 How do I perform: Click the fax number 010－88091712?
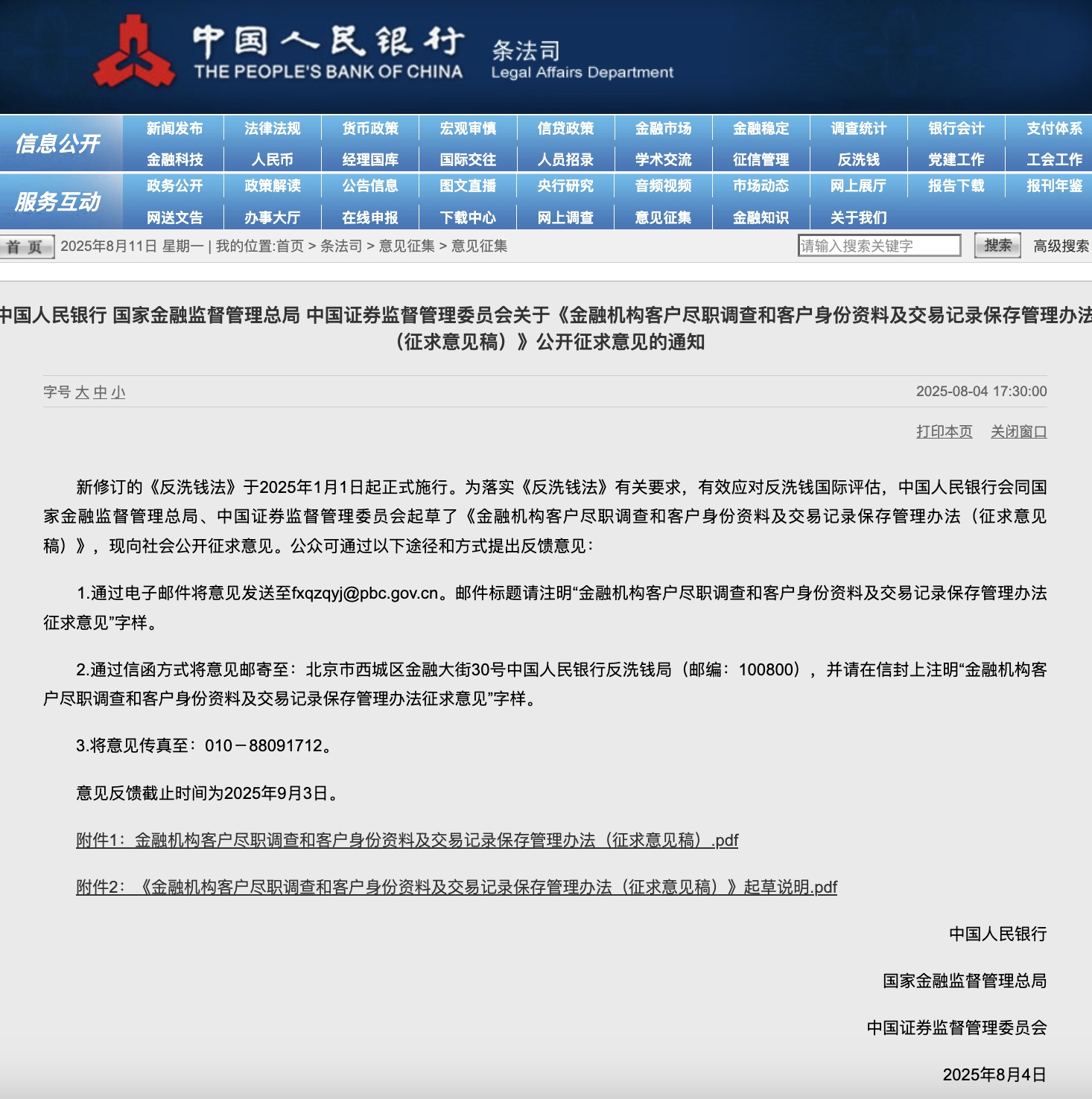tap(264, 746)
